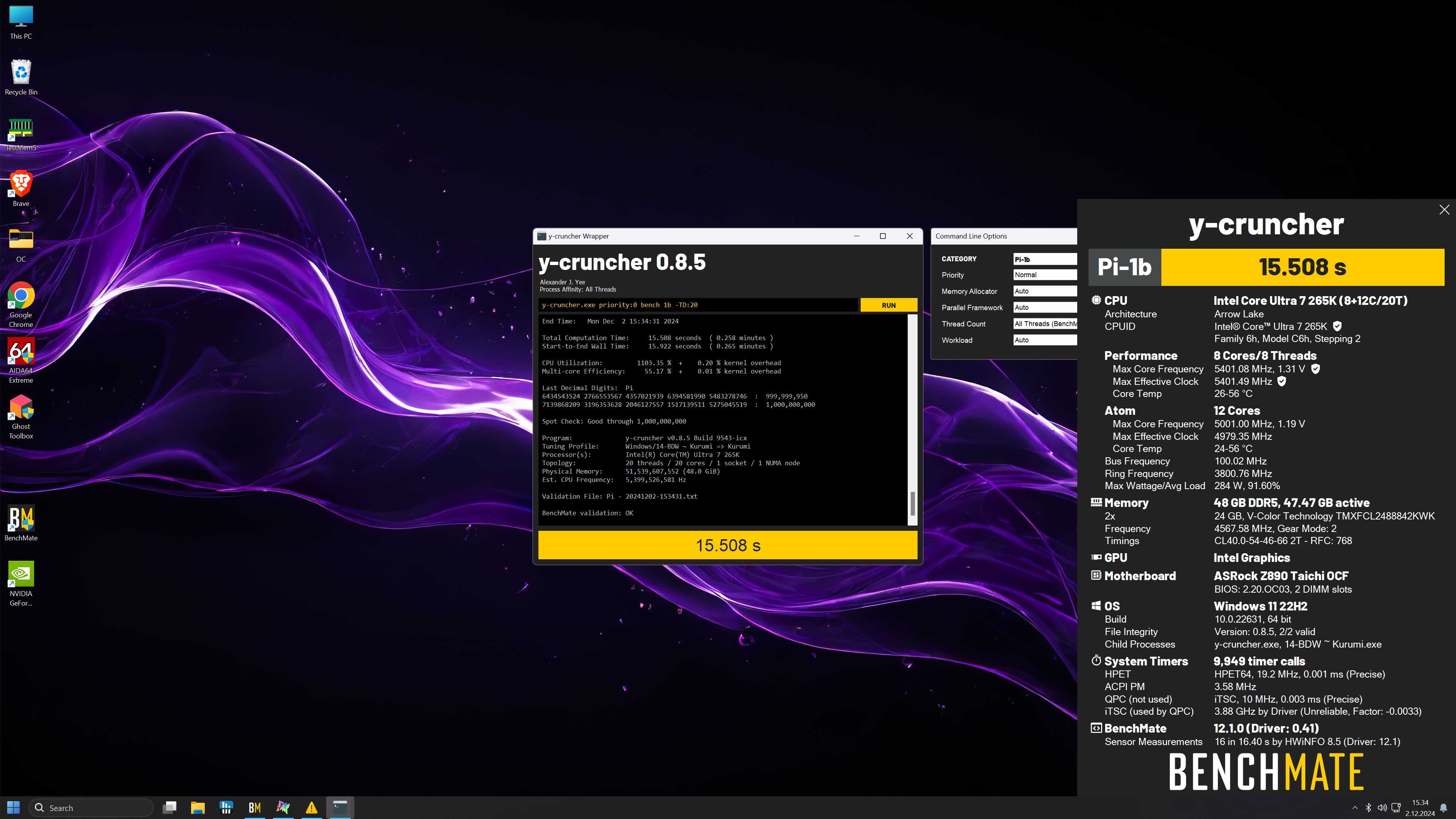This screenshot has height=819, width=1456.
Task: Close the BenchMate result panel
Action: [1444, 210]
